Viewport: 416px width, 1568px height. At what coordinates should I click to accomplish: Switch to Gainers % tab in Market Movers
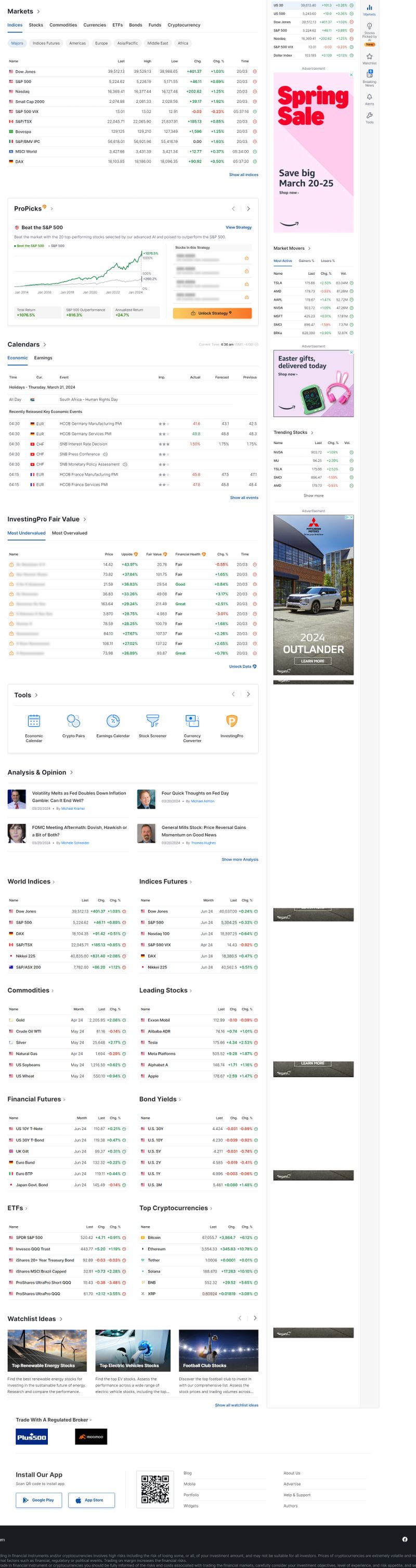(306, 261)
